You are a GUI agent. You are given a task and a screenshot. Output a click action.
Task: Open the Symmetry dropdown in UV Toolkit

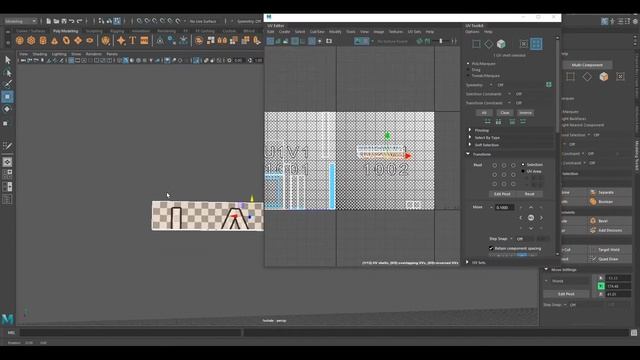(491, 85)
